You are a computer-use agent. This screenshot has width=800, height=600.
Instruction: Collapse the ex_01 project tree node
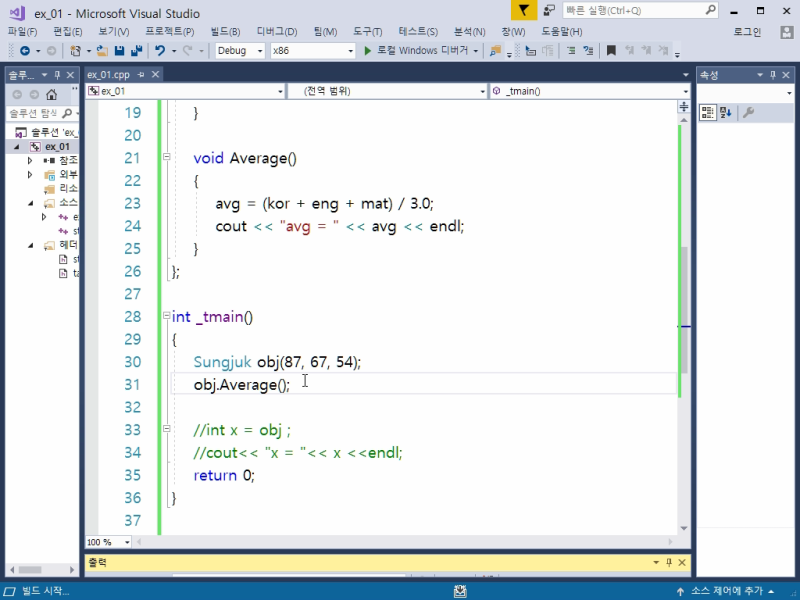(x=17, y=147)
